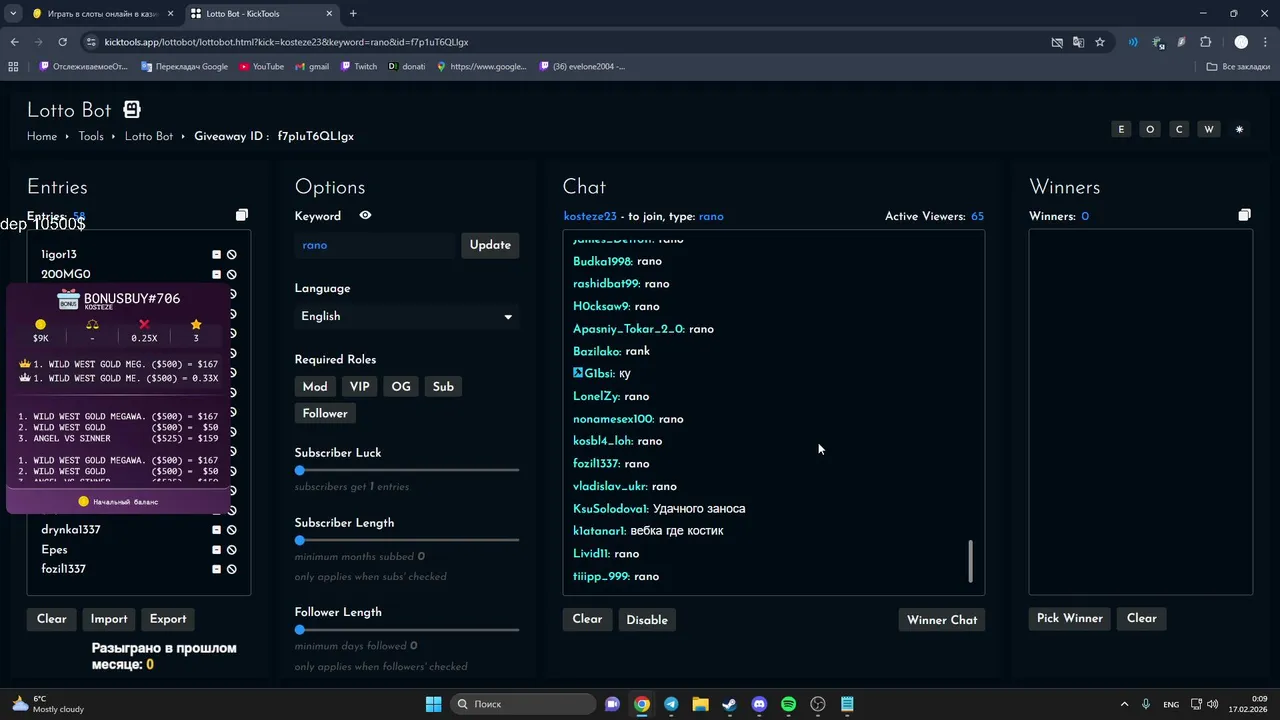Image resolution: width=1280 pixels, height=720 pixels.
Task: Ban user fozil1337 from entries
Action: tap(231, 569)
